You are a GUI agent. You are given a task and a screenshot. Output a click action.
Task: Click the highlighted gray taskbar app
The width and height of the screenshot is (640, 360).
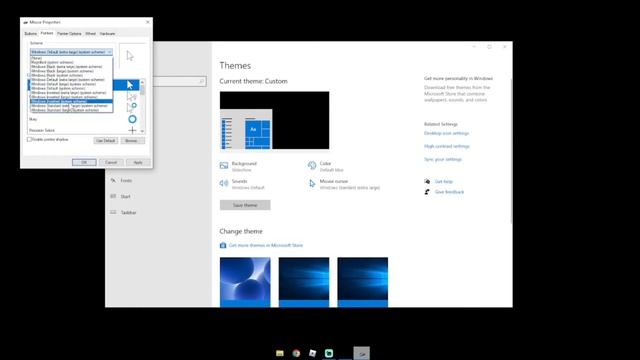[x=362, y=353]
